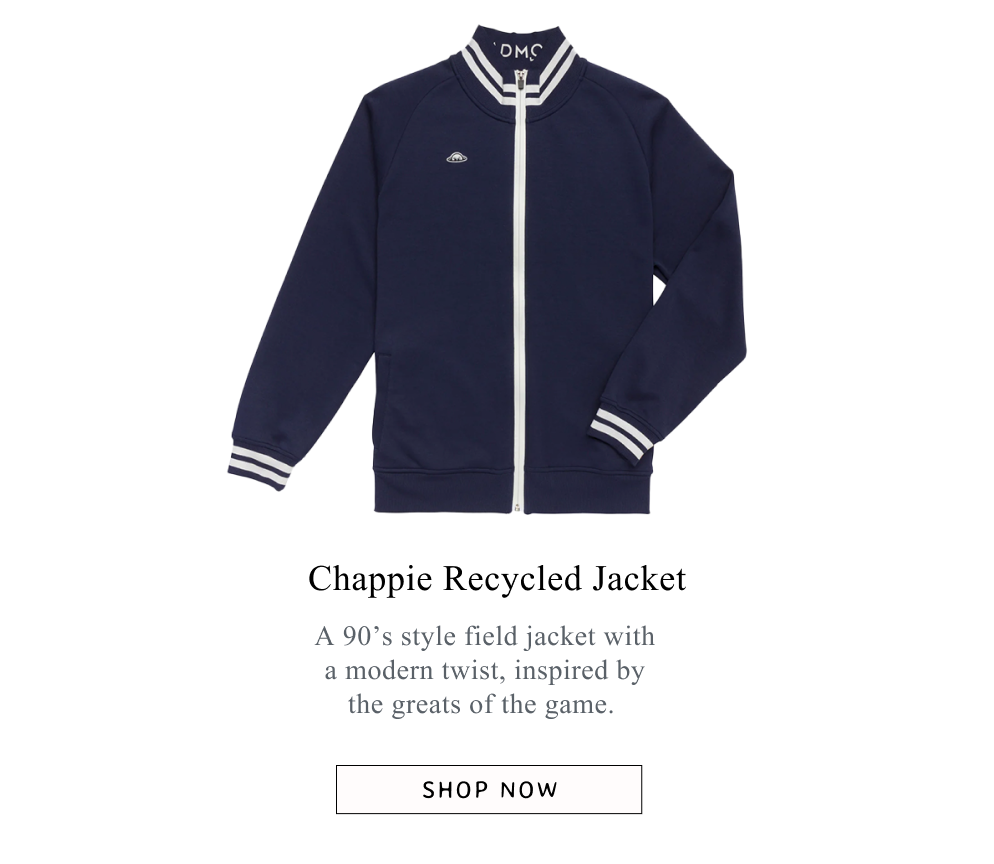Click the DMC lettering inside the collar
Image resolution: width=994 pixels, height=864 pixels.
(x=519, y=50)
